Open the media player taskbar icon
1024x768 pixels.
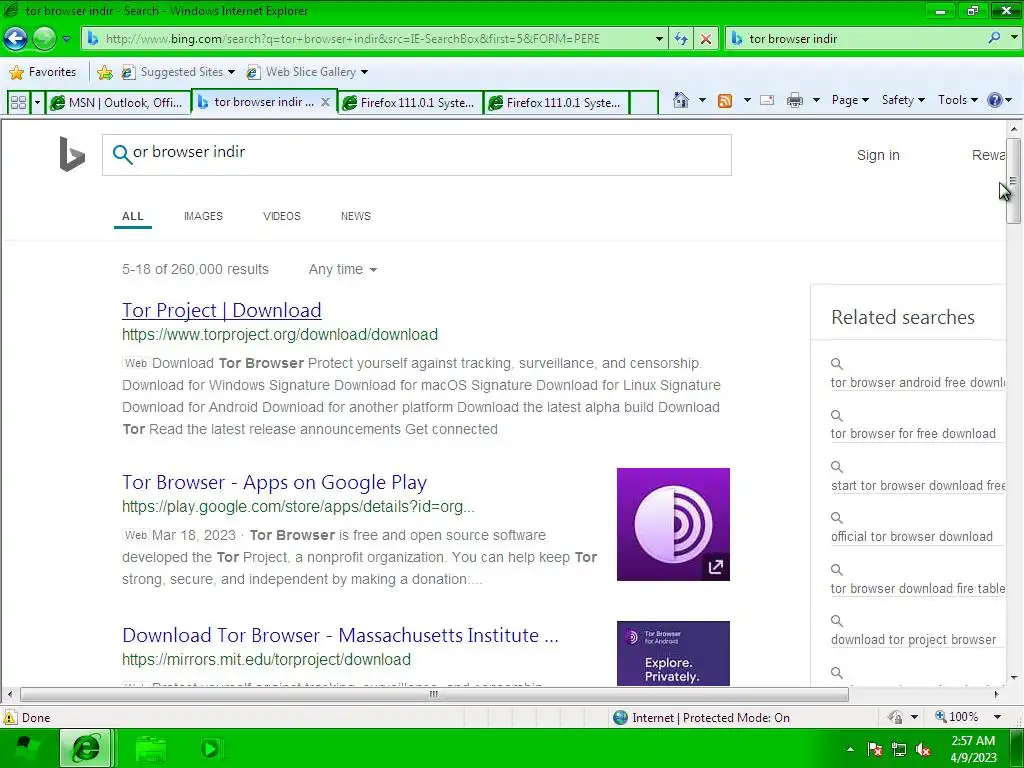[210, 748]
